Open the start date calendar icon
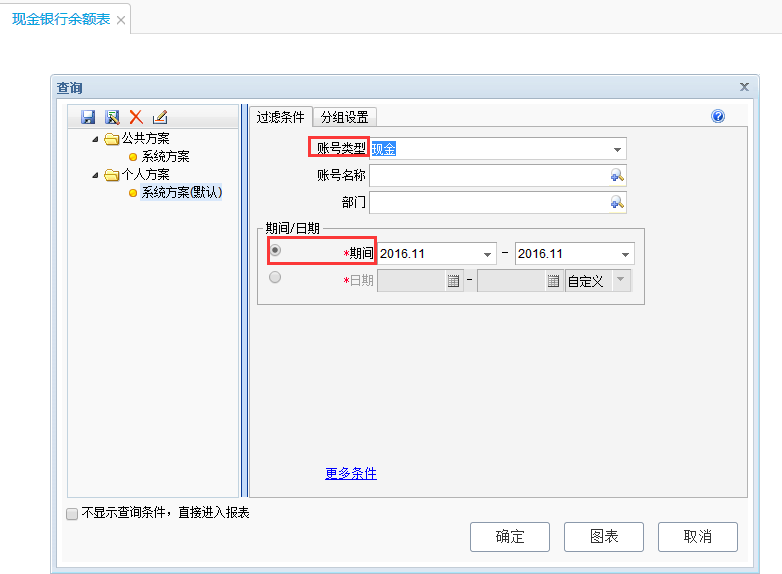The width and height of the screenshot is (782, 574). [x=453, y=281]
